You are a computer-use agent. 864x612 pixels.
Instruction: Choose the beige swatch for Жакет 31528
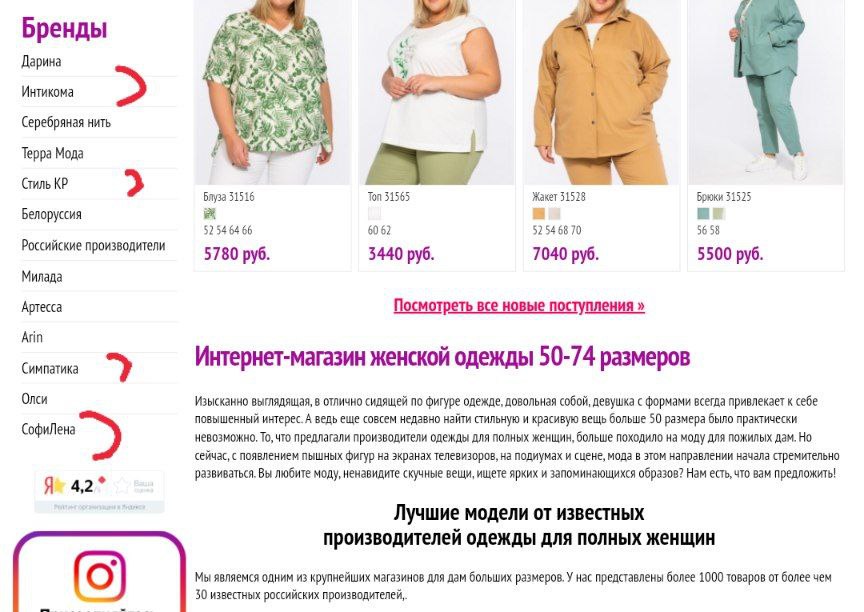pyautogui.click(x=554, y=214)
